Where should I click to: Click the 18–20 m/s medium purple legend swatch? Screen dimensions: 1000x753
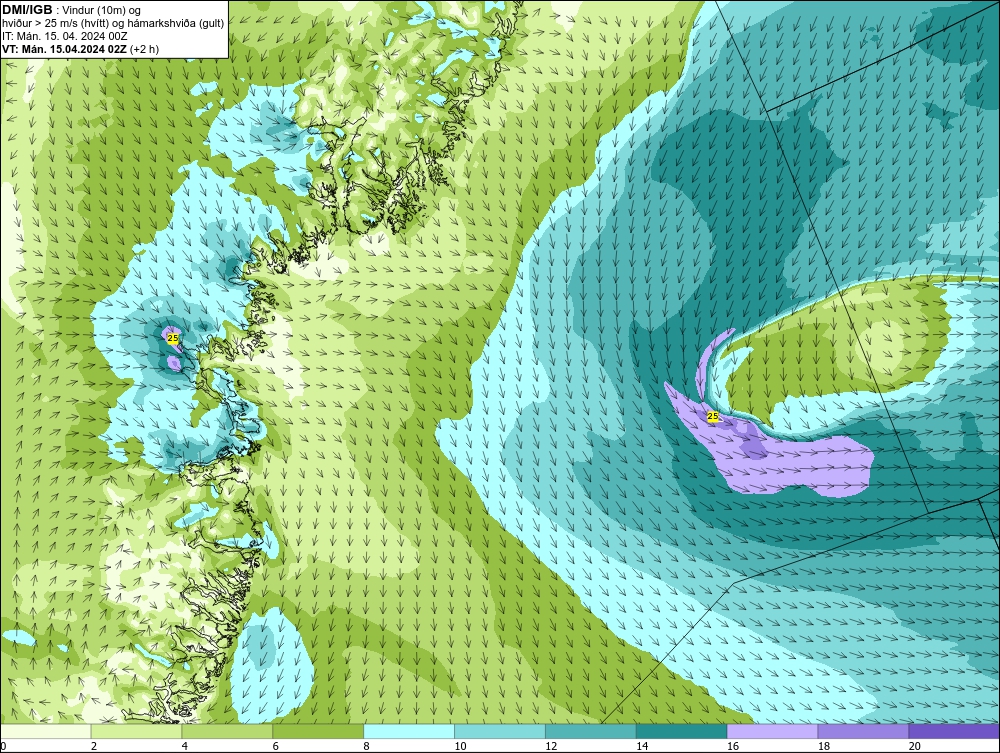[x=864, y=731]
